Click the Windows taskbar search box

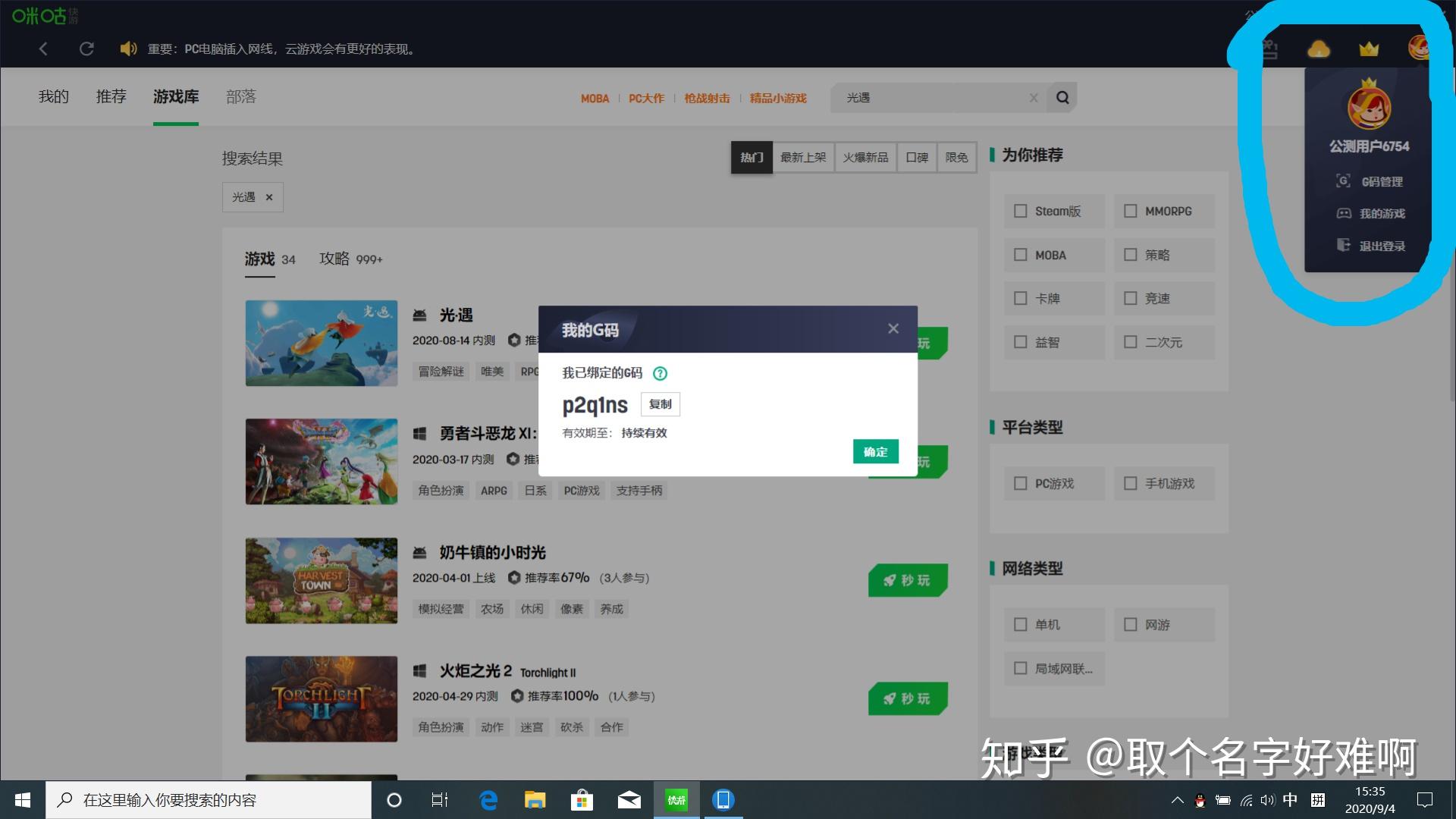point(209,800)
